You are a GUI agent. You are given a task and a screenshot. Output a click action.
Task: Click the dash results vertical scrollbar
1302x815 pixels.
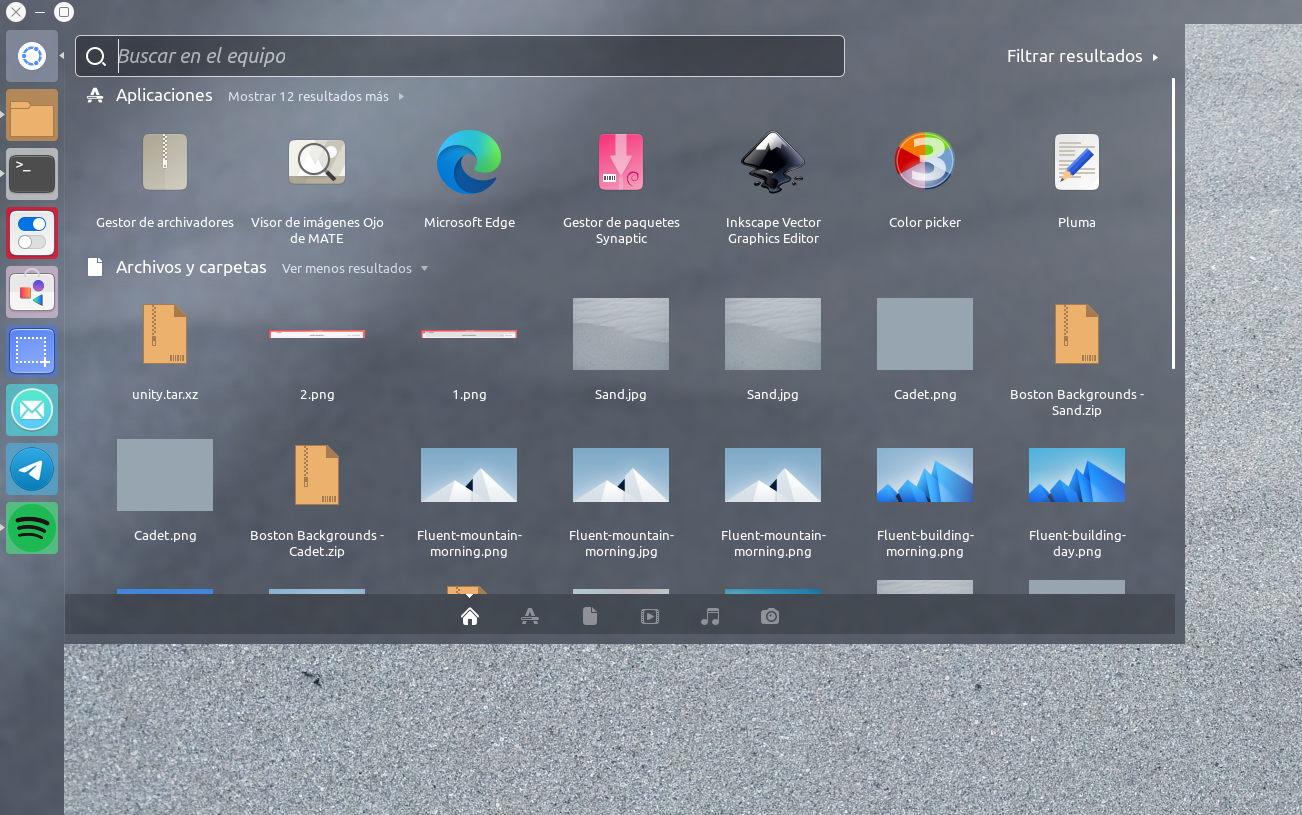(x=1174, y=223)
